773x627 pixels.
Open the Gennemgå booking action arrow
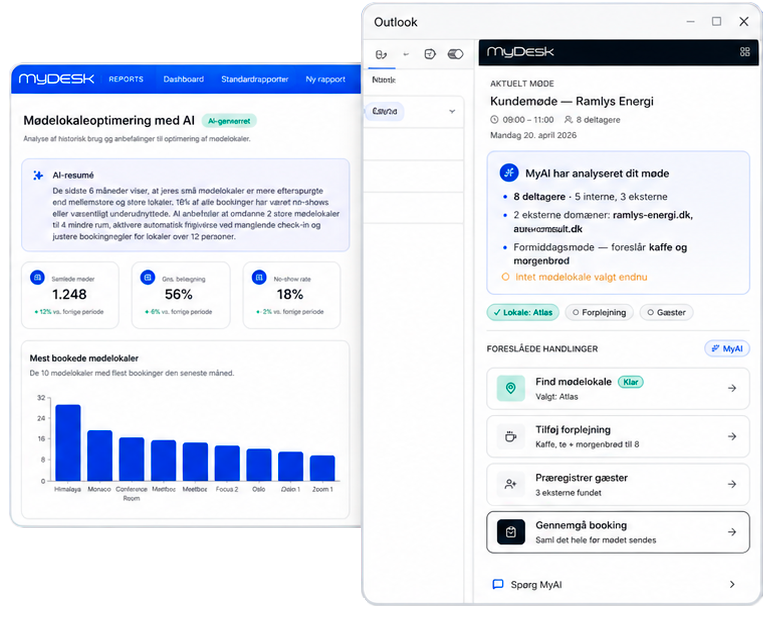tap(732, 532)
